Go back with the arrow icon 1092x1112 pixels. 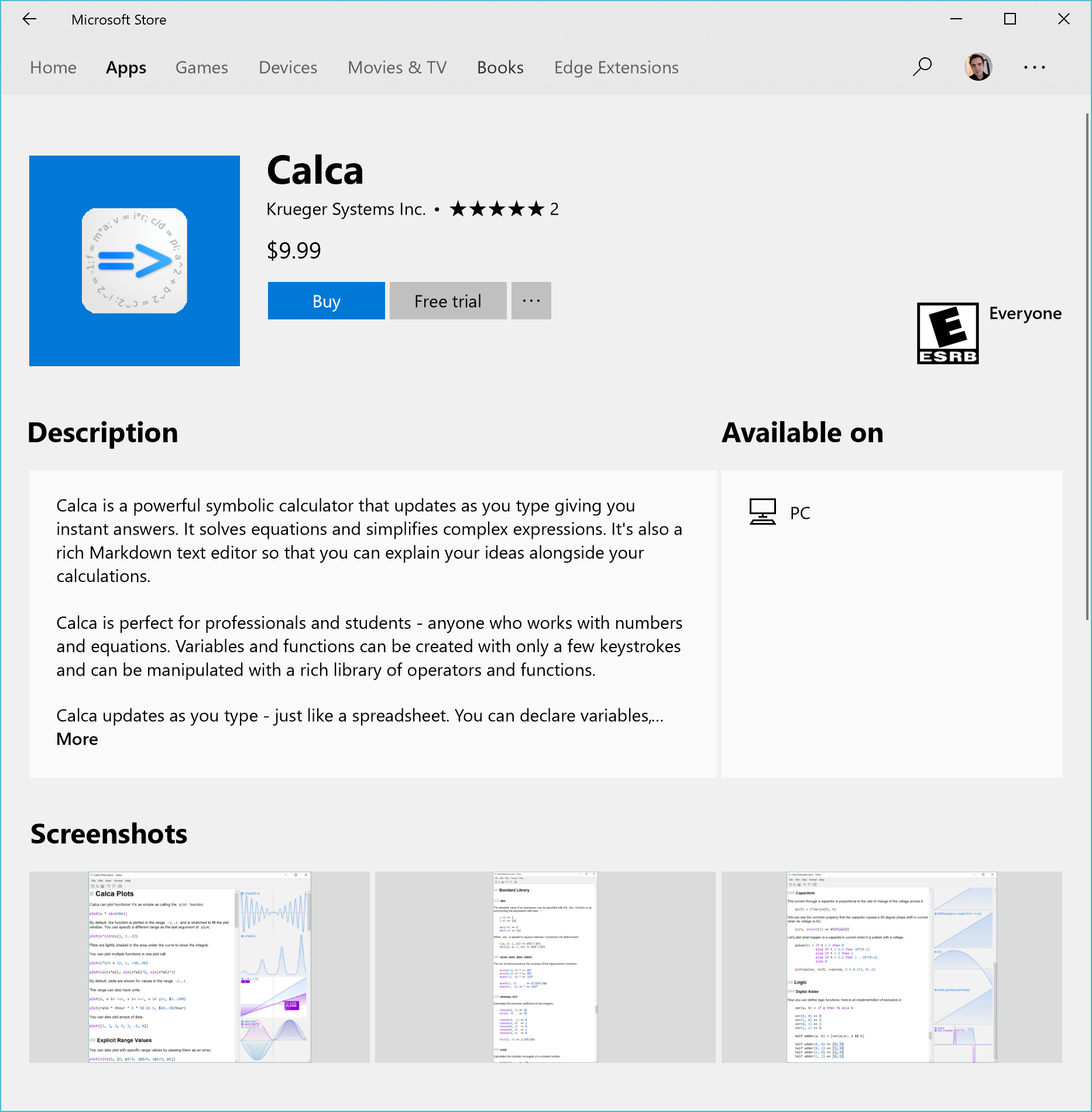coord(29,19)
